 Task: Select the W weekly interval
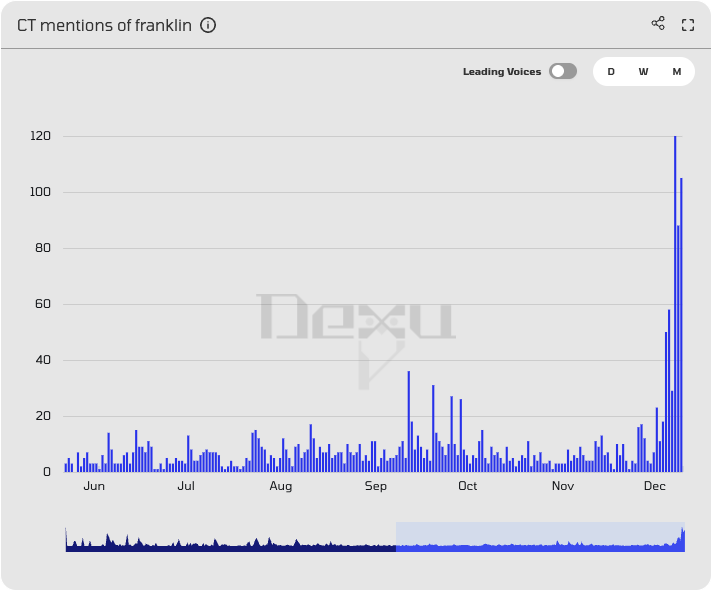tap(643, 72)
